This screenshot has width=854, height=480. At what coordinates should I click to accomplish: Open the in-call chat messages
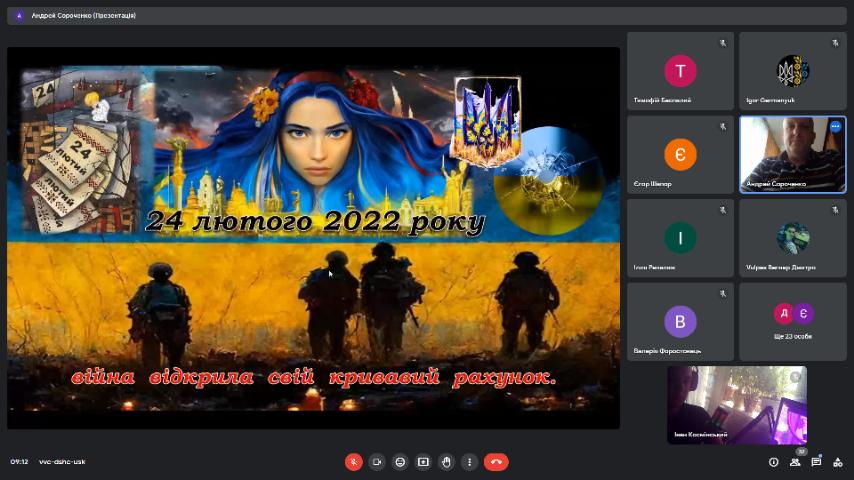click(816, 462)
